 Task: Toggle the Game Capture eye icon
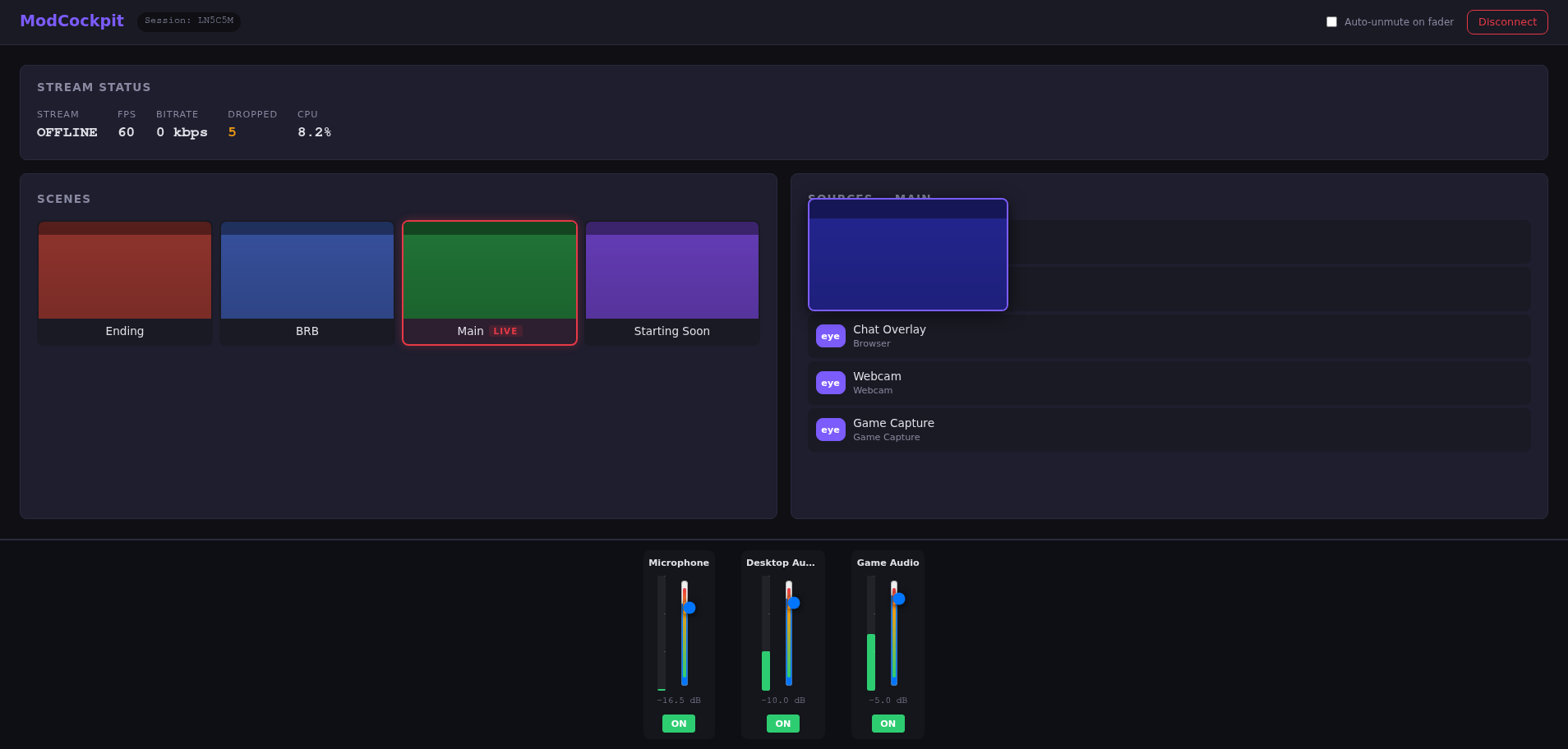pyautogui.click(x=830, y=430)
